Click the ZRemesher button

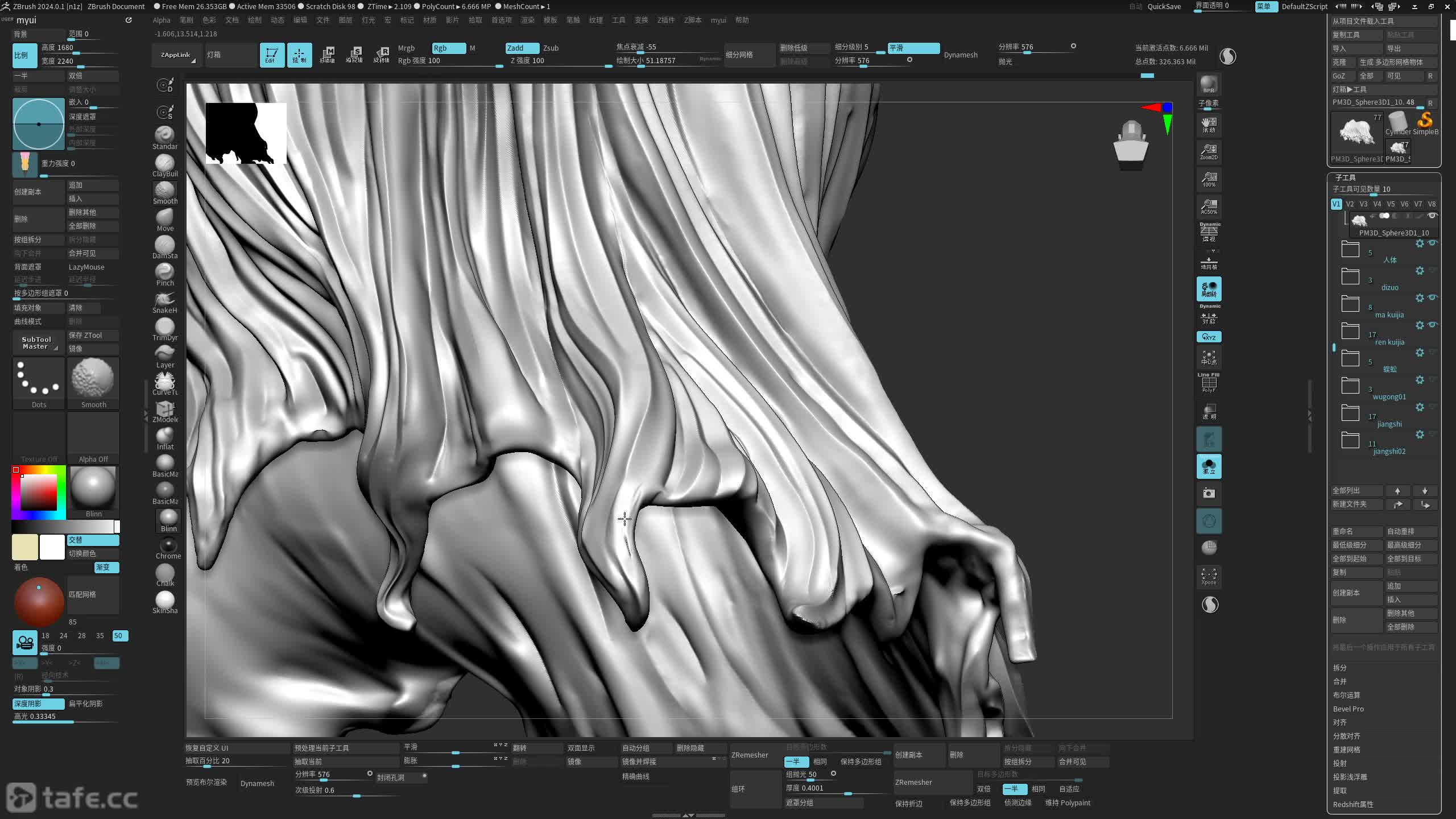[750, 755]
